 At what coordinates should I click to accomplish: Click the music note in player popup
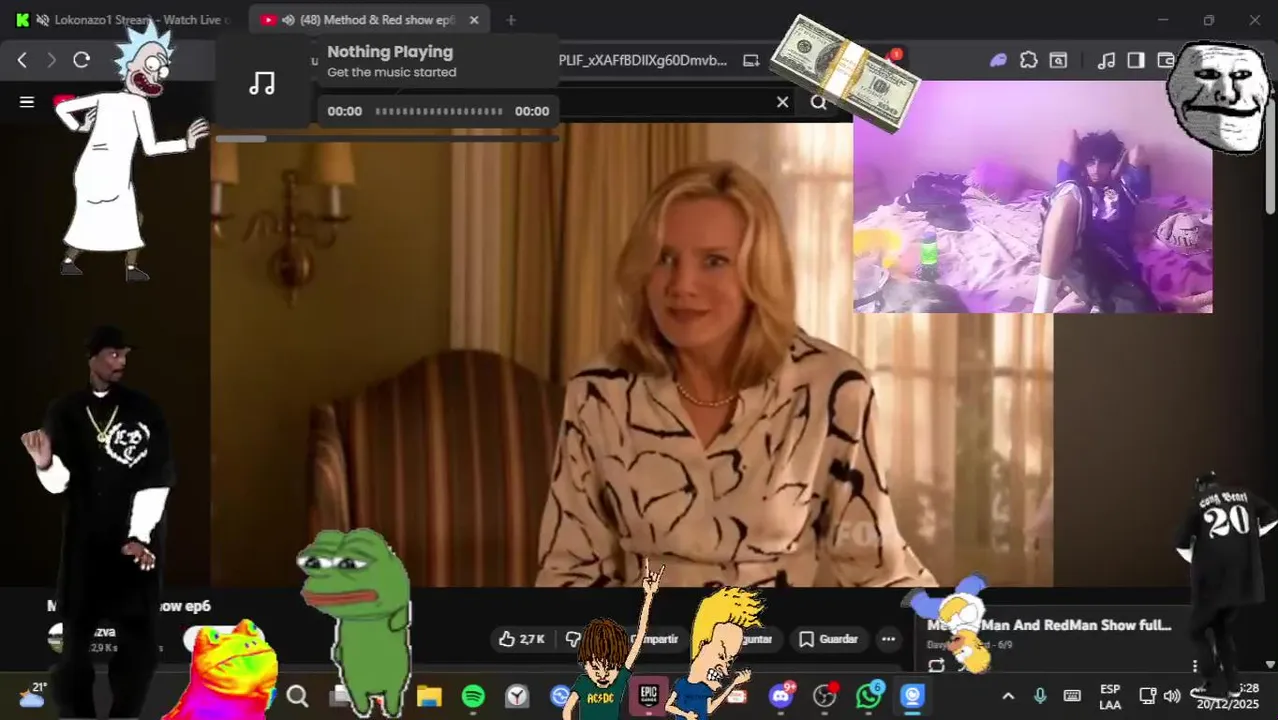point(262,83)
